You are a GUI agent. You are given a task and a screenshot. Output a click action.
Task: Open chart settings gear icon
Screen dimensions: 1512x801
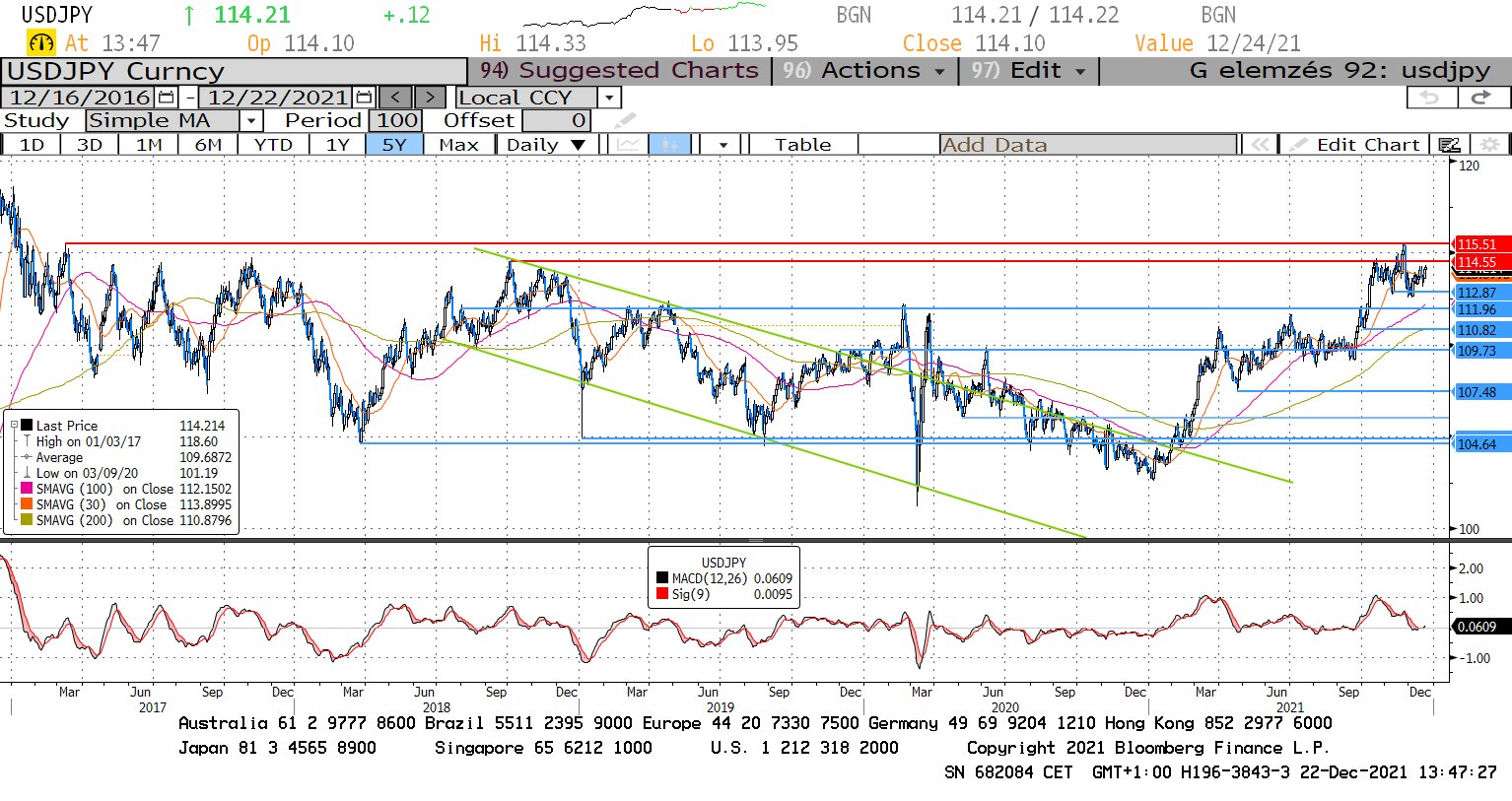[1489, 145]
